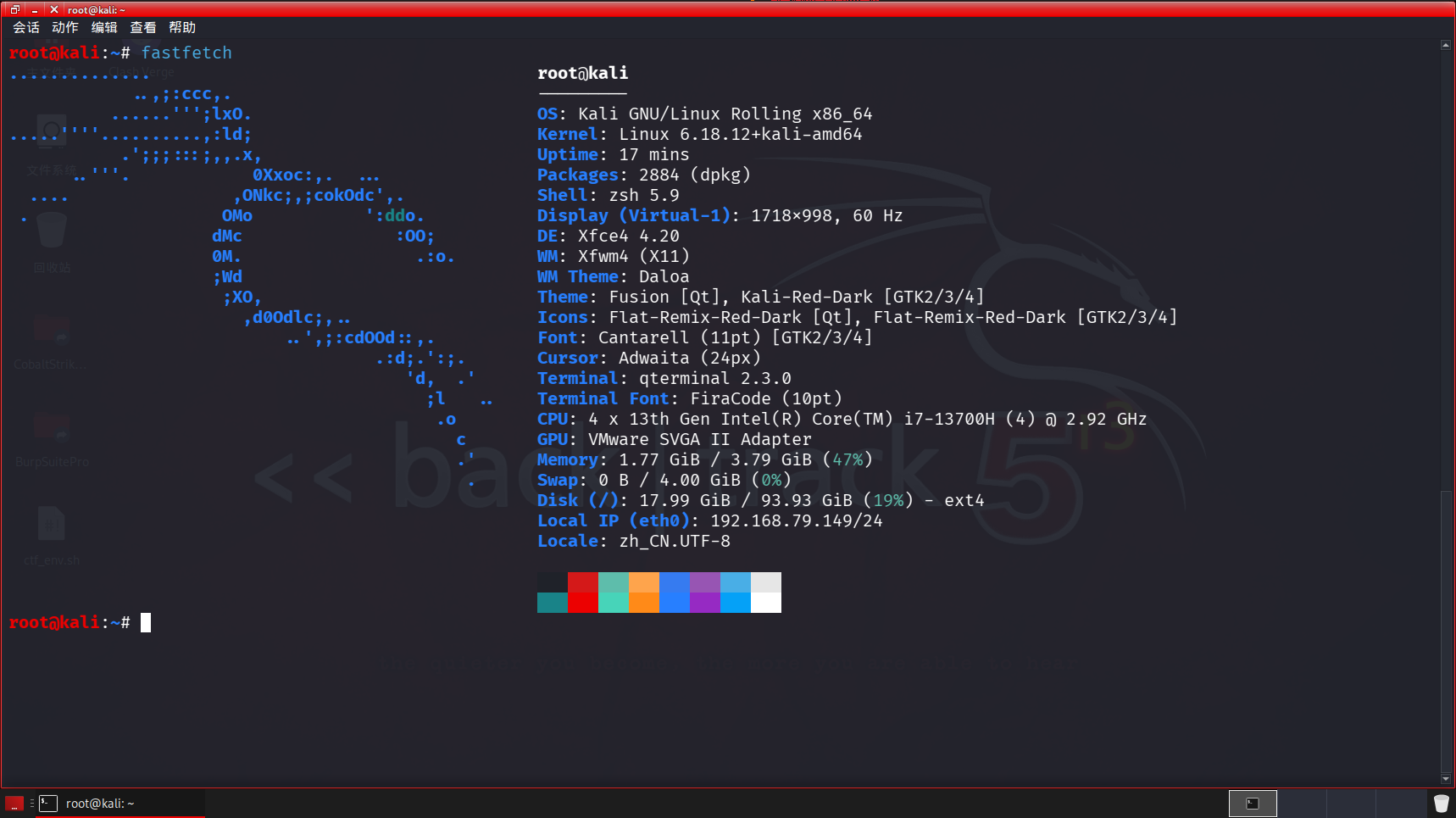Click the WM Xfwm4 (X11) line
Image resolution: width=1456 pixels, height=818 pixels.
coord(613,256)
